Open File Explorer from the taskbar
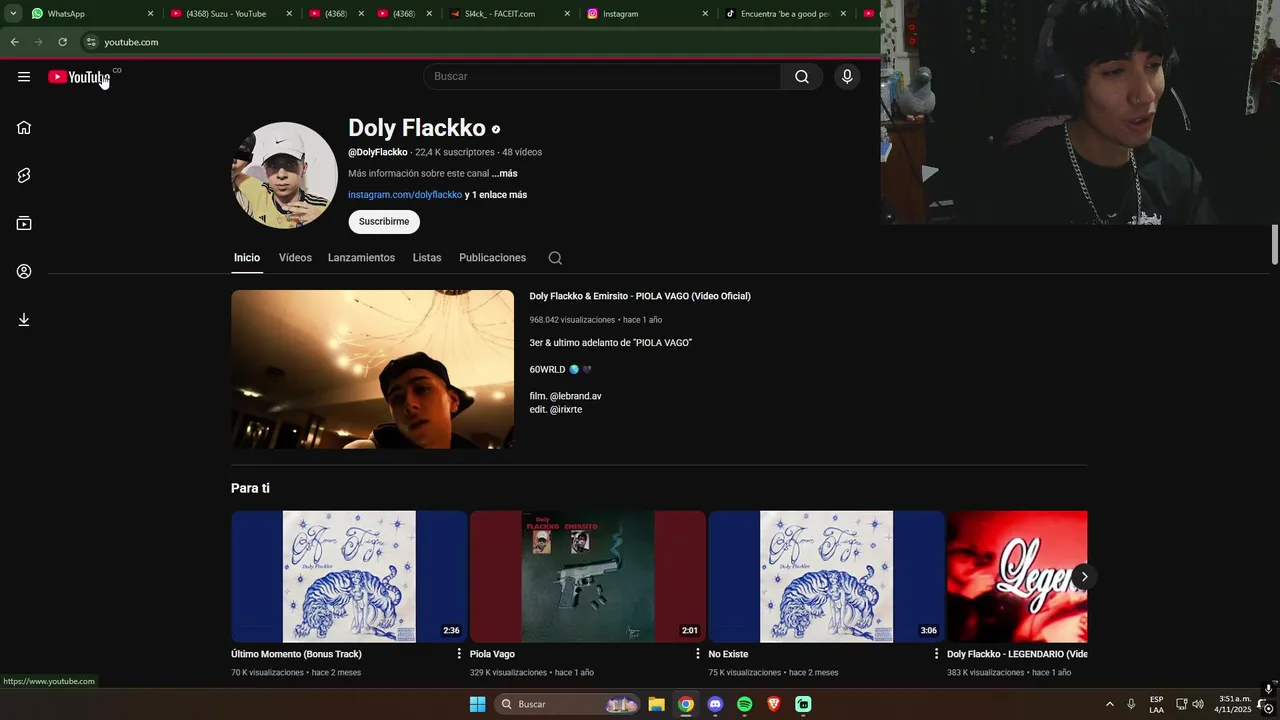Image resolution: width=1280 pixels, height=720 pixels. [x=656, y=704]
